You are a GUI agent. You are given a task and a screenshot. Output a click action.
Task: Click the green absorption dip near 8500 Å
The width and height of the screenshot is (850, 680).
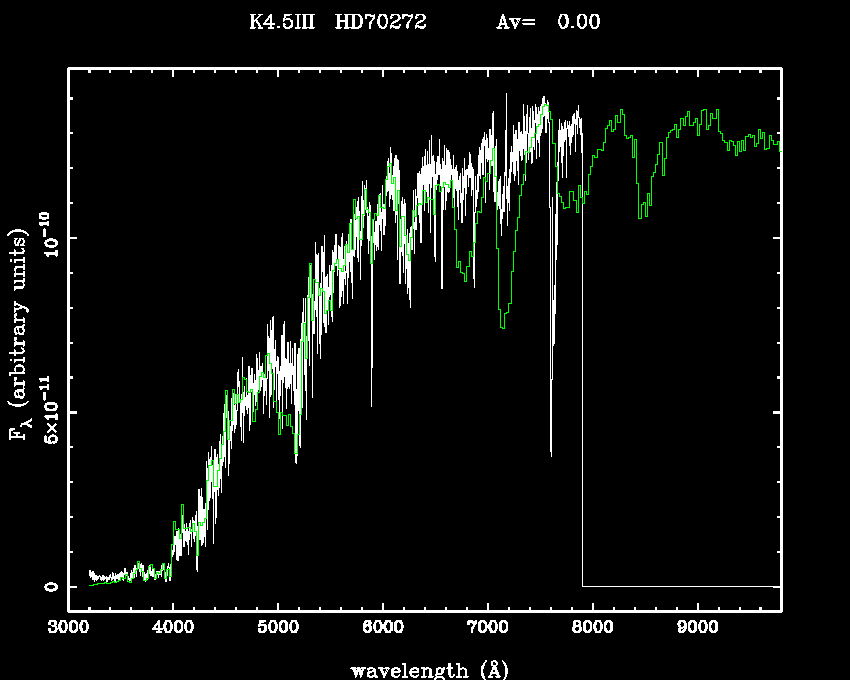tap(640, 215)
